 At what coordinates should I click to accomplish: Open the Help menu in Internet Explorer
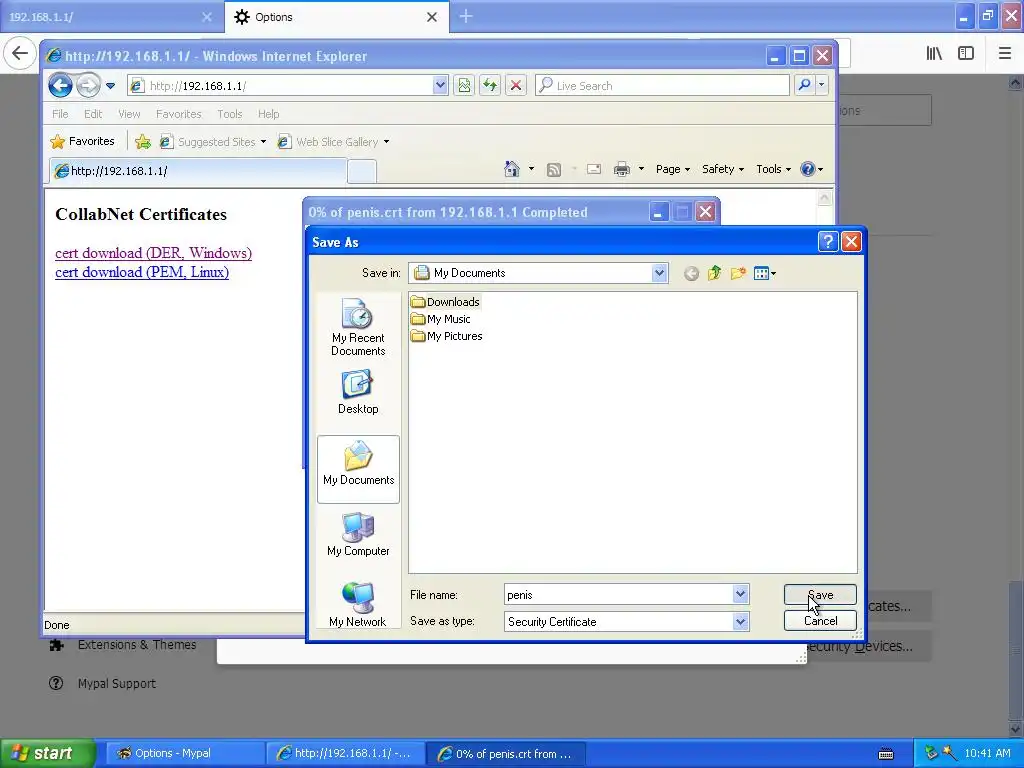[268, 114]
